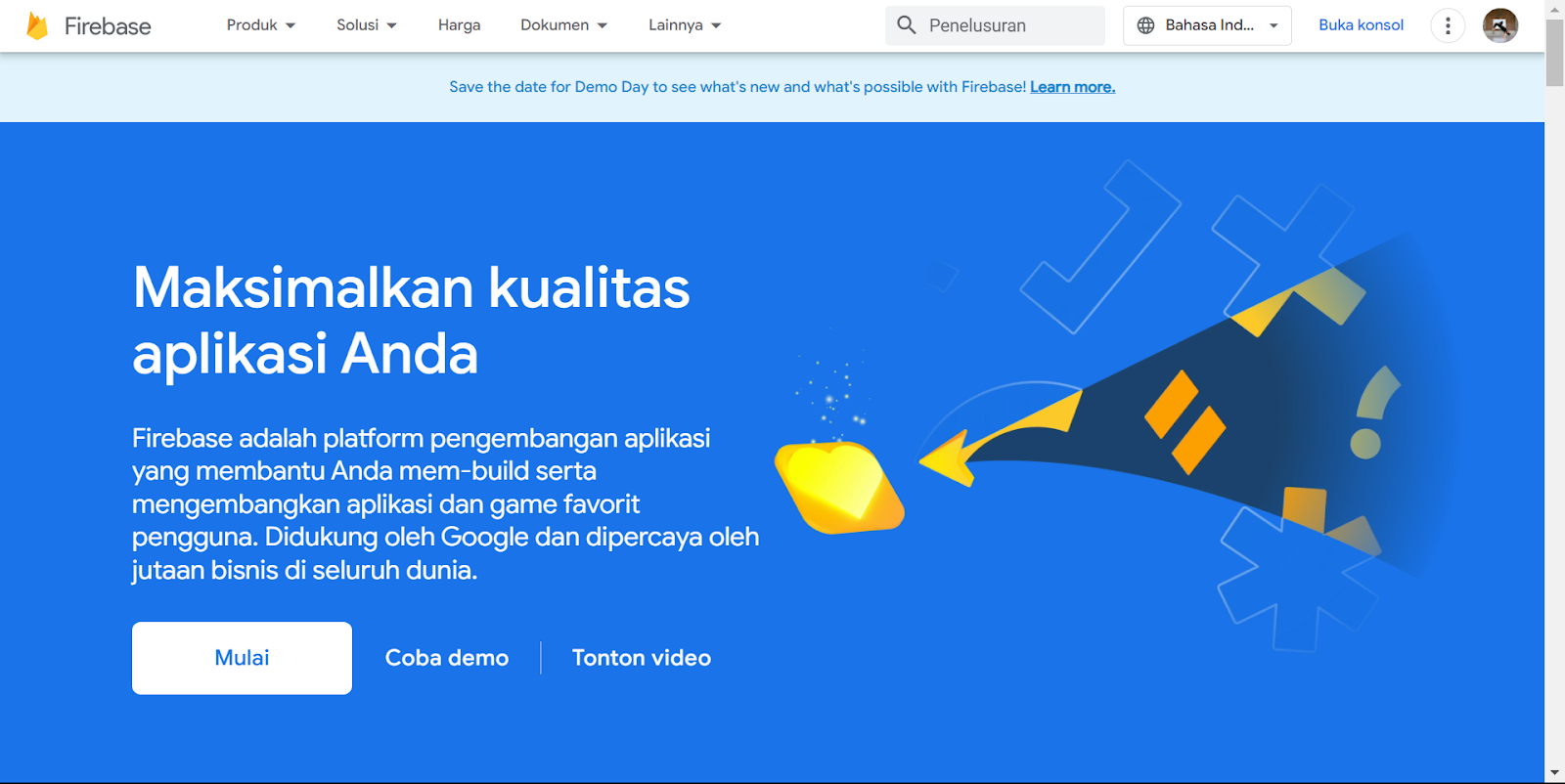The image size is (1565, 784).
Task: Click the scrollbar down arrow
Action: [1554, 773]
